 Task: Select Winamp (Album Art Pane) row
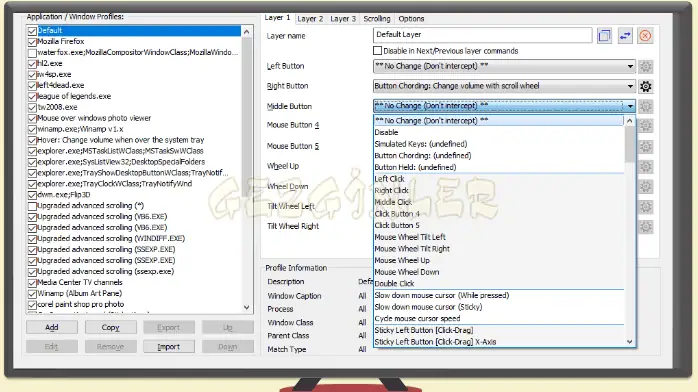134,293
